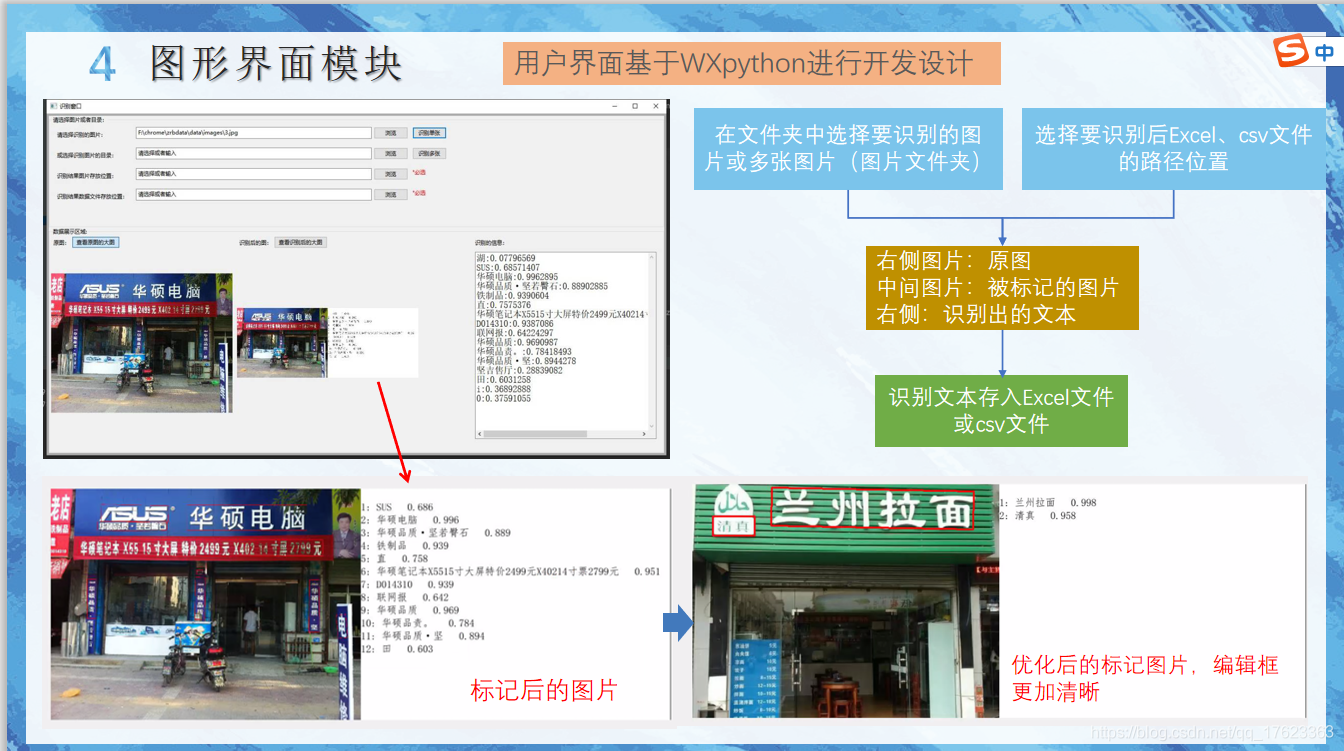The image size is (1344, 751).
Task: Click the Sogou input method S icon
Action: 1292,52
